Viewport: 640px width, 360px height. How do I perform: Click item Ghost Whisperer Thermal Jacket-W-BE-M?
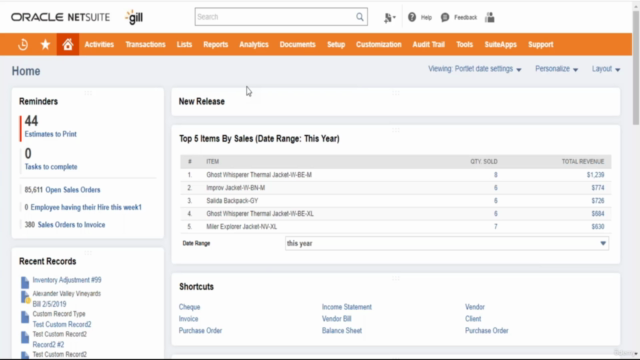pyautogui.click(x=259, y=175)
